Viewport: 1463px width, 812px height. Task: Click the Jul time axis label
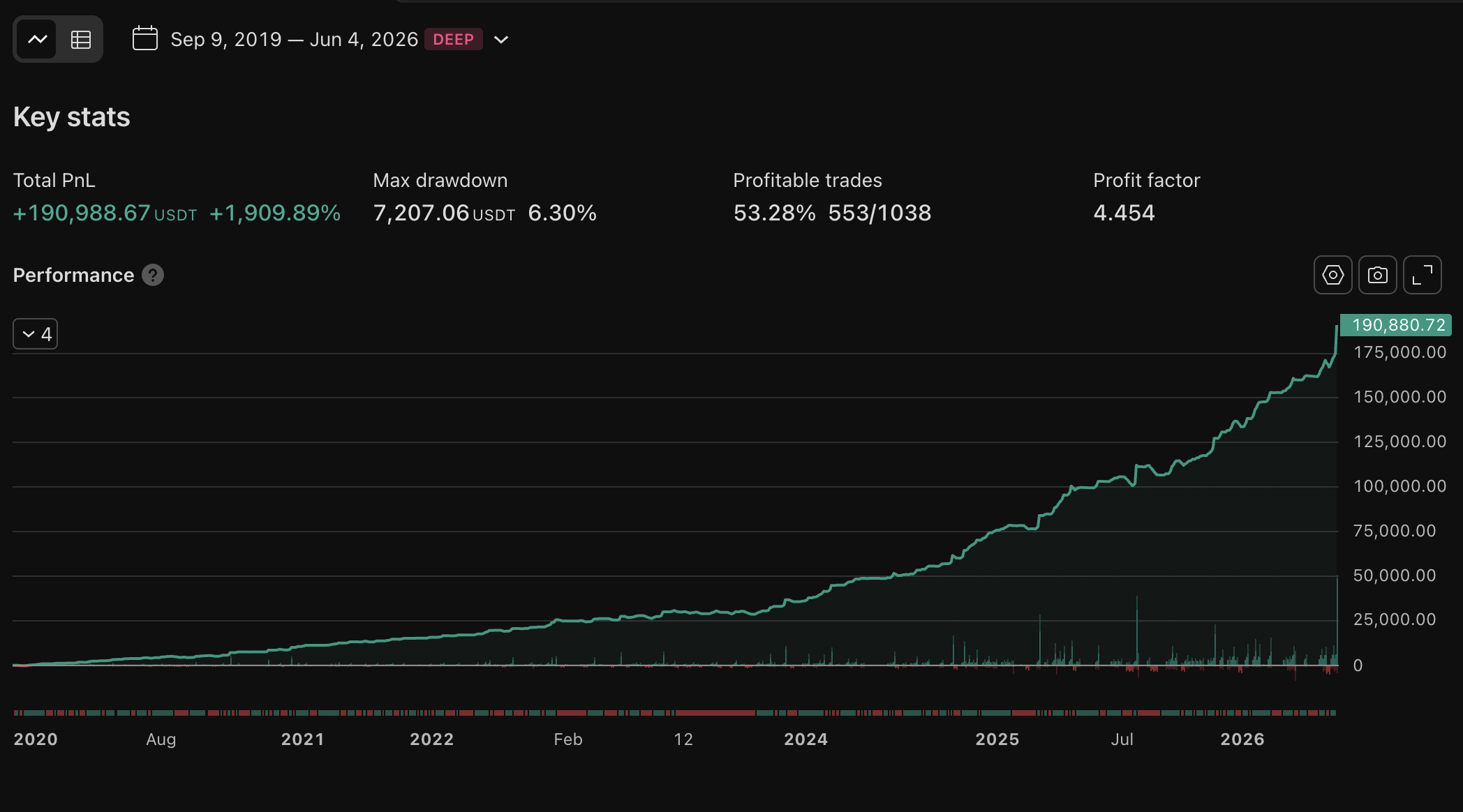pyautogui.click(x=1122, y=739)
